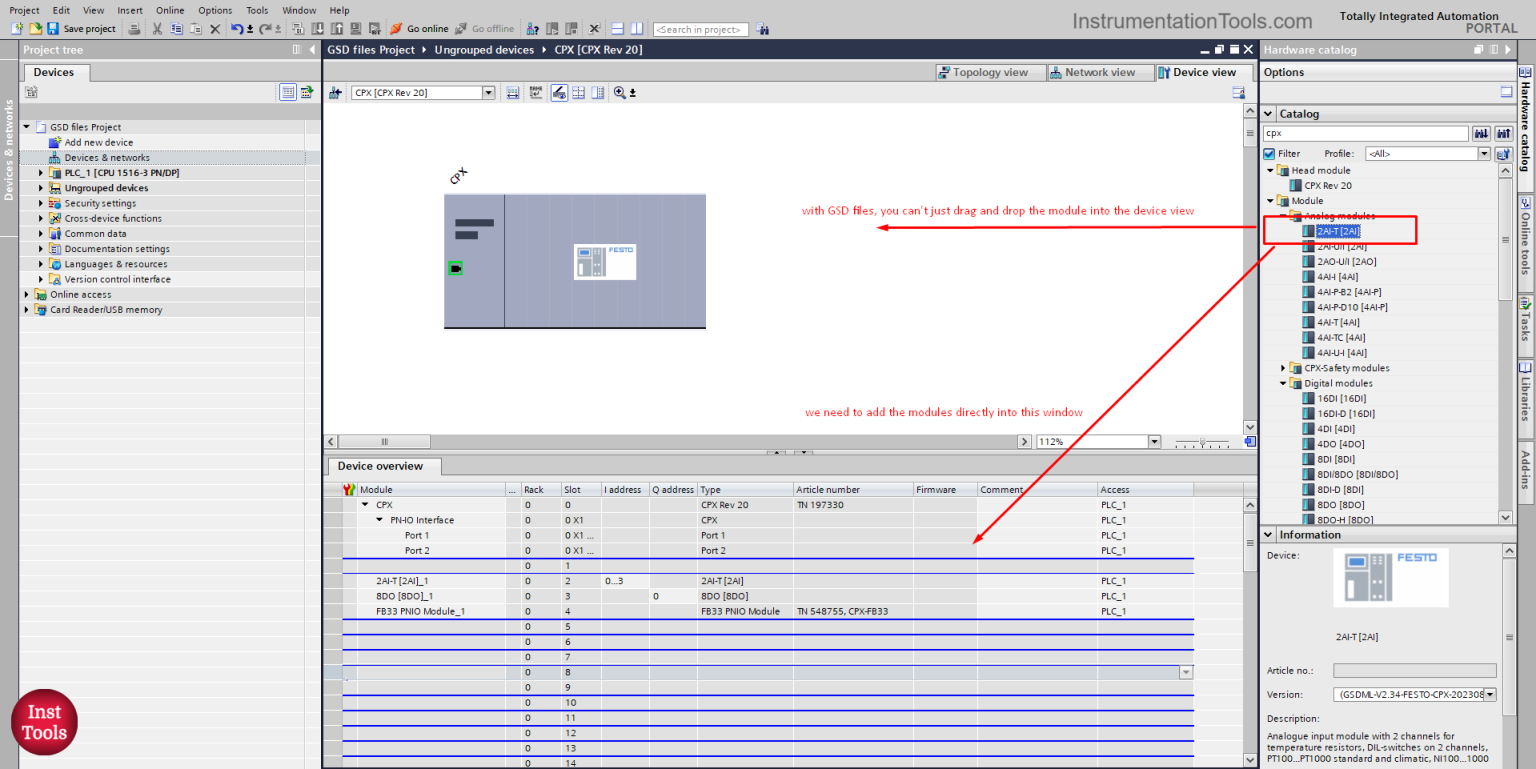Open the Options menu
Viewport: 1536px width, 769px height.
[x=214, y=10]
